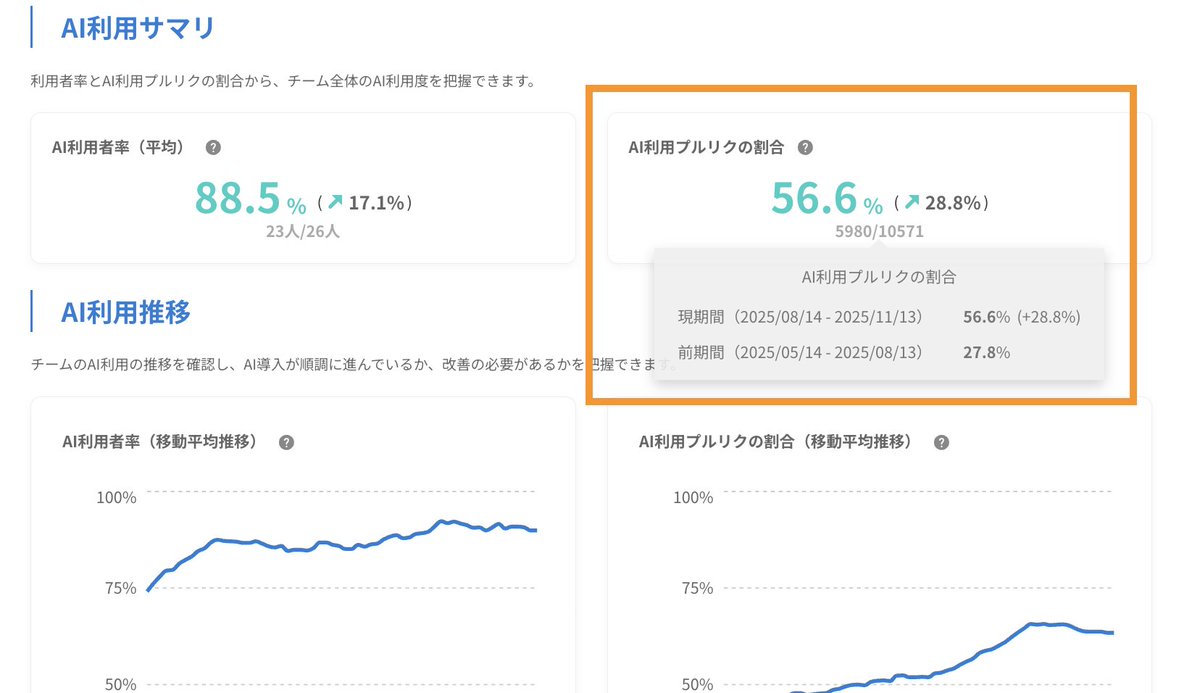Click the 75% axis label in AI利用者率 chart
The height and width of the screenshot is (693, 1200).
click(120, 588)
